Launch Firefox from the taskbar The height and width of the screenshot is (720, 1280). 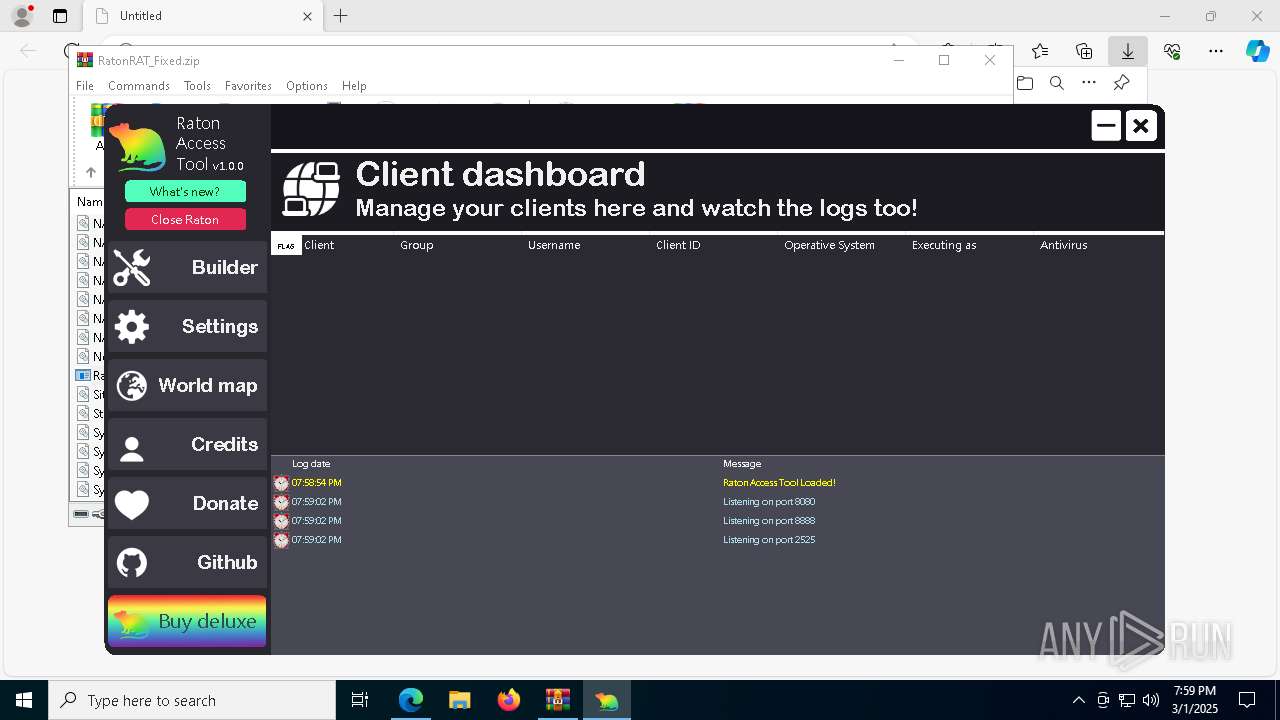click(x=509, y=700)
